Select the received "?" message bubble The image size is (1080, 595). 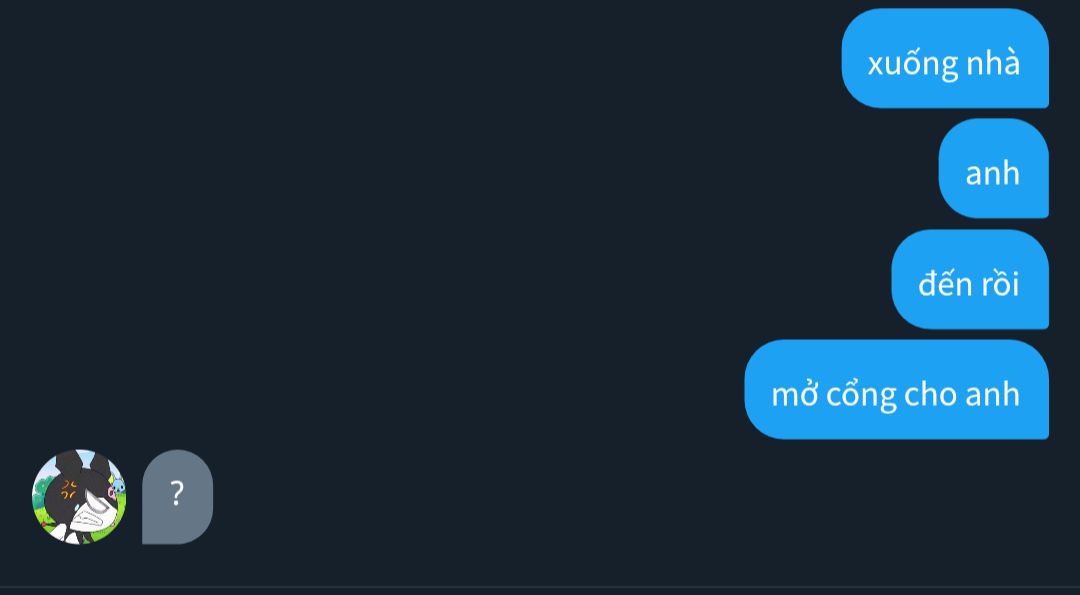pyautogui.click(x=178, y=497)
